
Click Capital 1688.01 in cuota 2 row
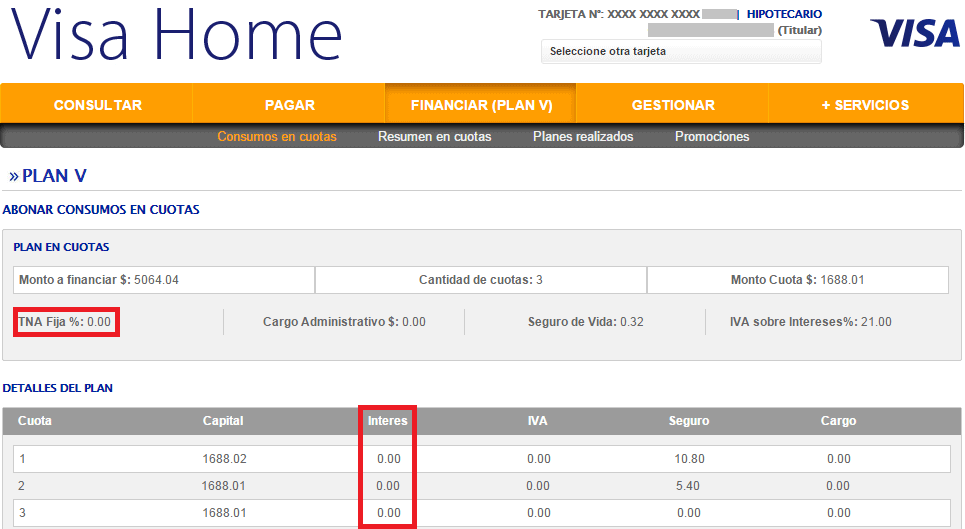223,486
